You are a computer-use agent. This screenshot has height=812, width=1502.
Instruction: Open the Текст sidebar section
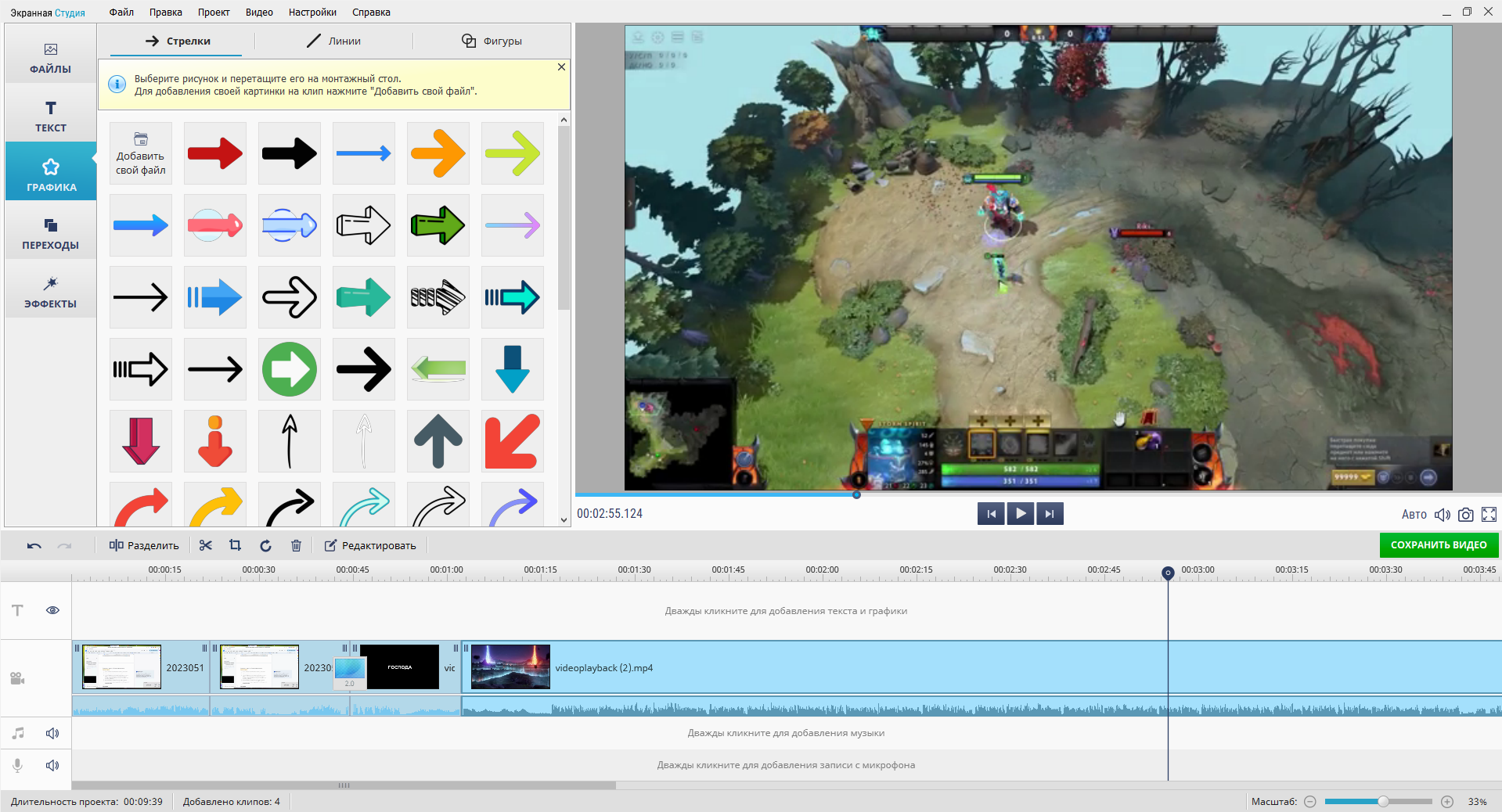point(51,117)
